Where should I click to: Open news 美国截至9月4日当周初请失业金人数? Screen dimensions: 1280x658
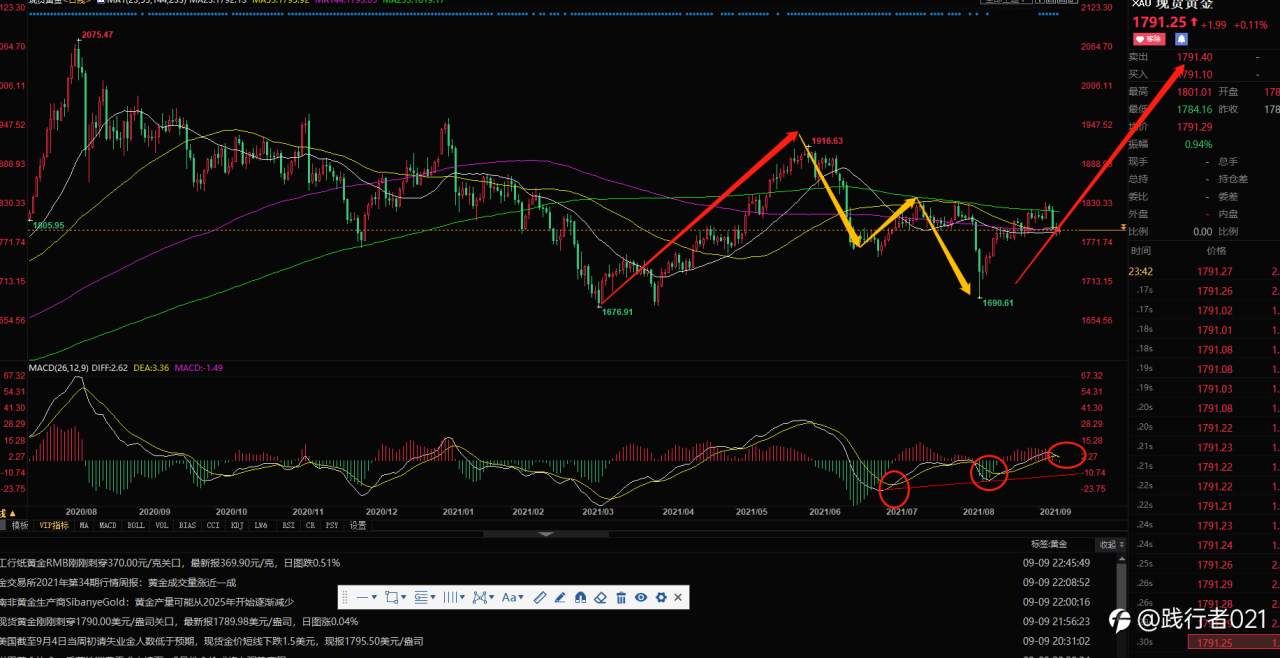[x=210, y=640]
